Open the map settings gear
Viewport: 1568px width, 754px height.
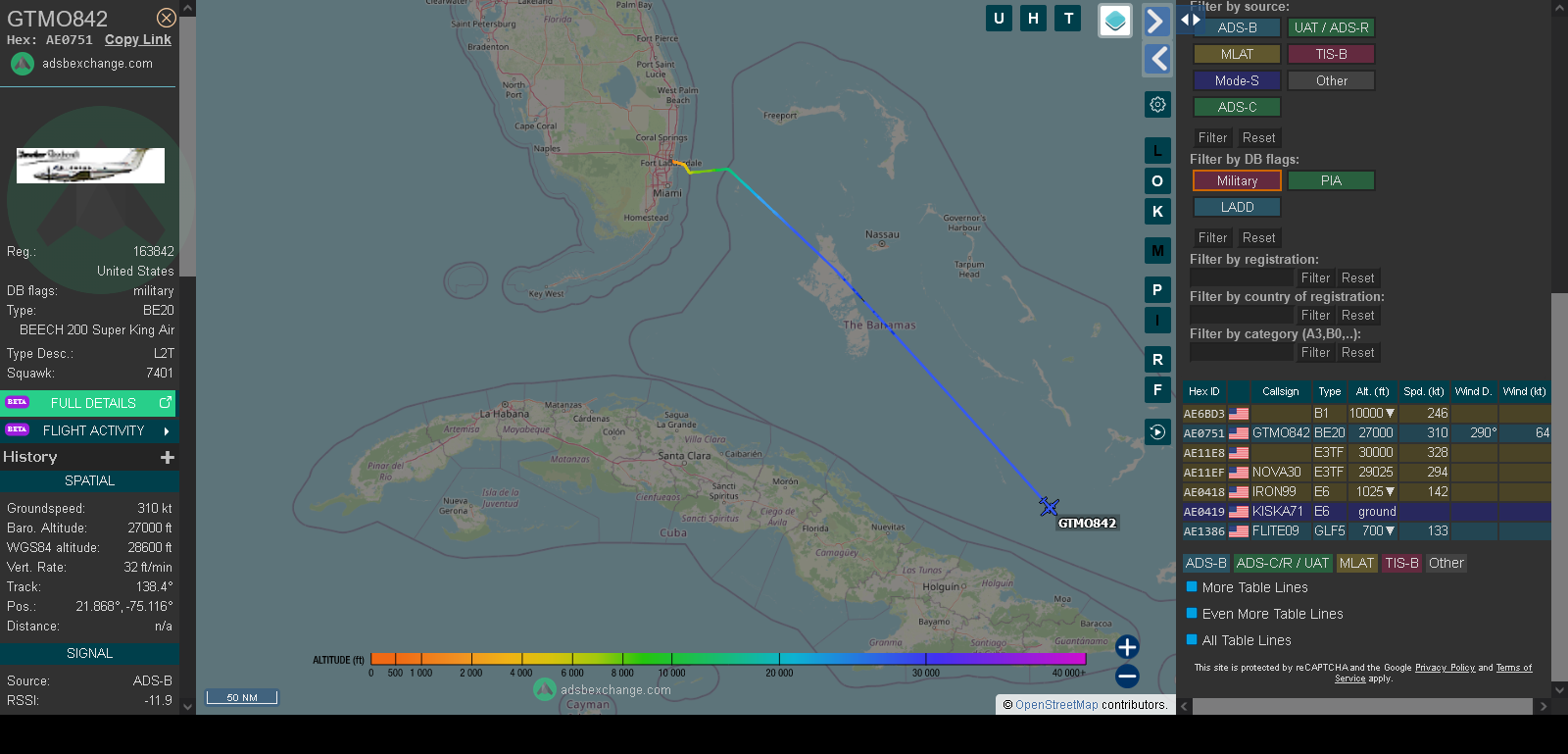click(x=1157, y=104)
